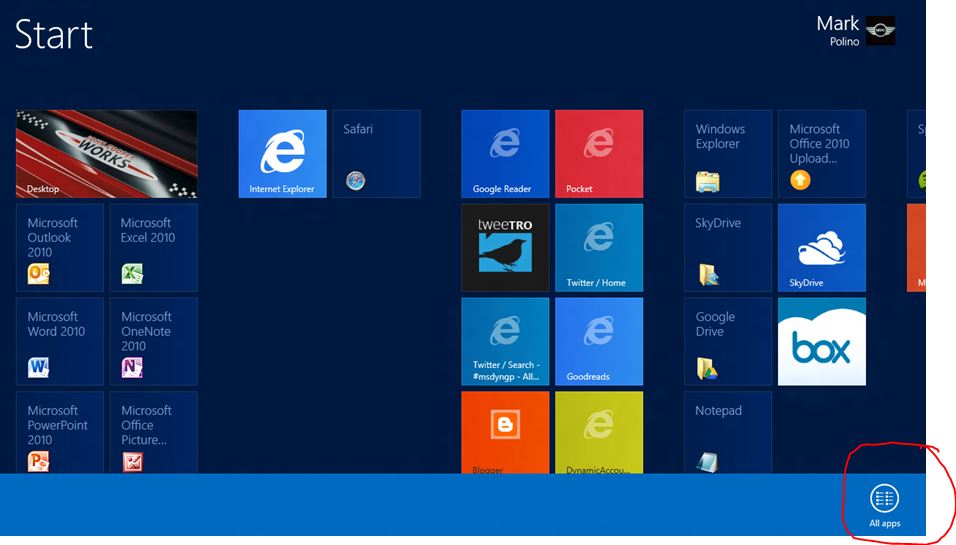
Task: Launch the box app tile
Action: click(x=822, y=341)
